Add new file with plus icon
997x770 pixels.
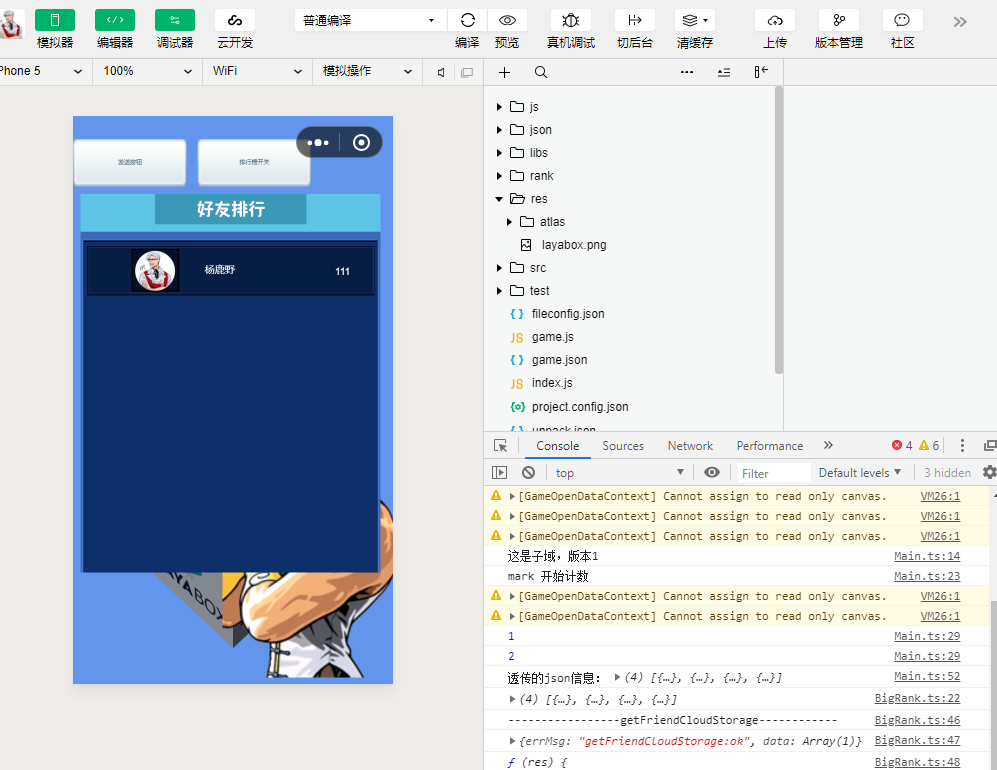[504, 72]
